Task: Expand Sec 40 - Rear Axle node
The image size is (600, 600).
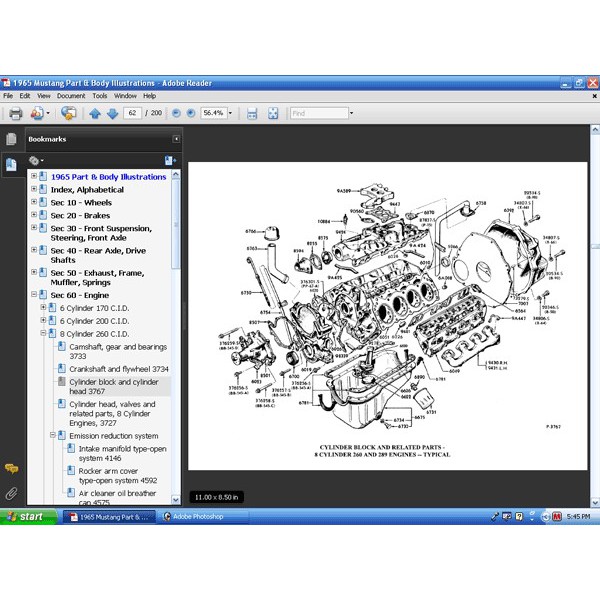Action: point(34,249)
